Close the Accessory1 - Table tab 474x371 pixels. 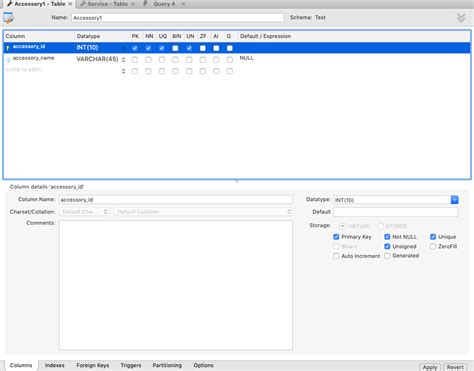click(x=70, y=4)
